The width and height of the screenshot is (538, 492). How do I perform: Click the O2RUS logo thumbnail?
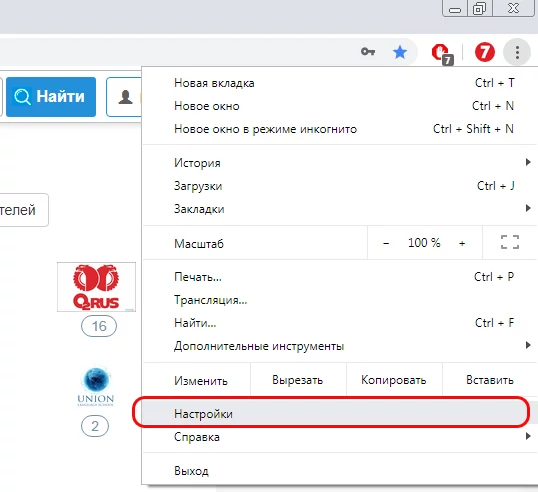pyautogui.click(x=96, y=287)
